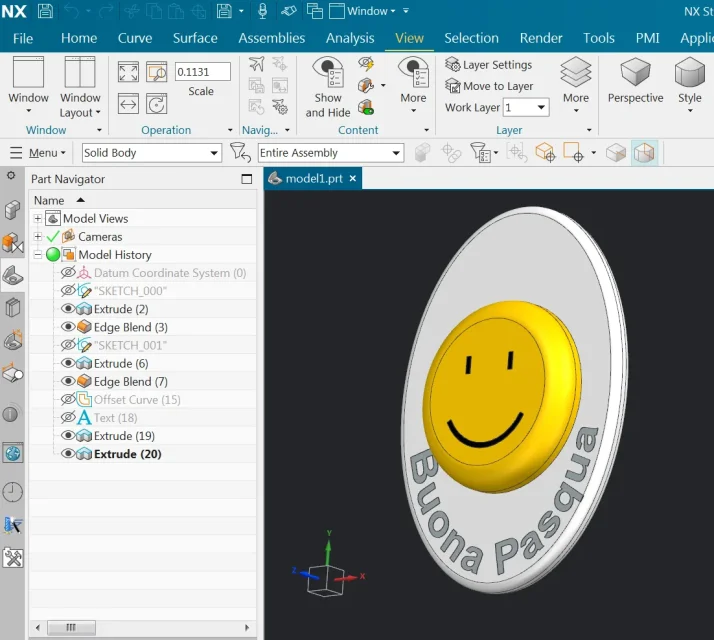Image resolution: width=714 pixels, height=640 pixels.
Task: Switch to the Curve tab
Action: 135,38
